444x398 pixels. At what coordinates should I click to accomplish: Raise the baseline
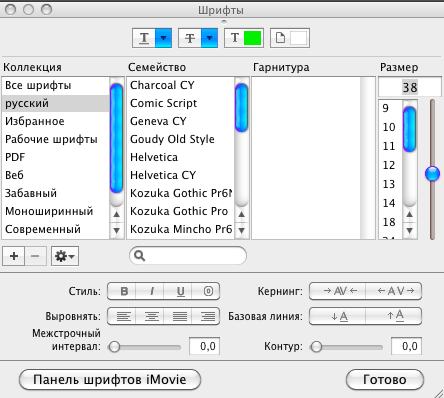pyautogui.click(x=394, y=316)
